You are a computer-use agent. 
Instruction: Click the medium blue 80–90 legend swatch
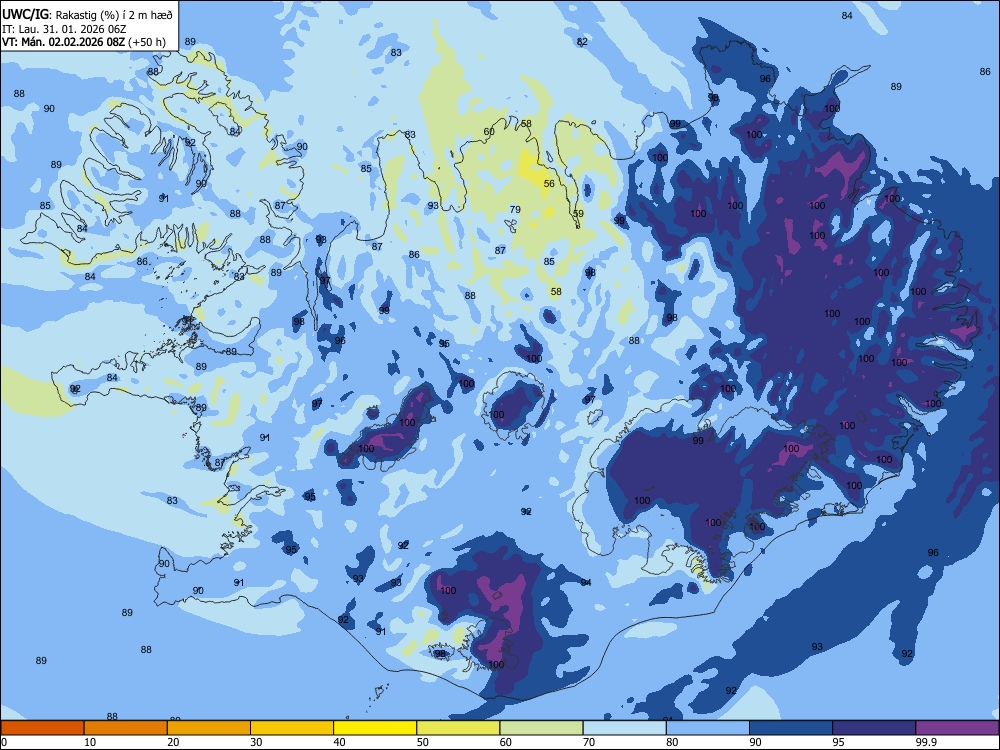point(708,728)
